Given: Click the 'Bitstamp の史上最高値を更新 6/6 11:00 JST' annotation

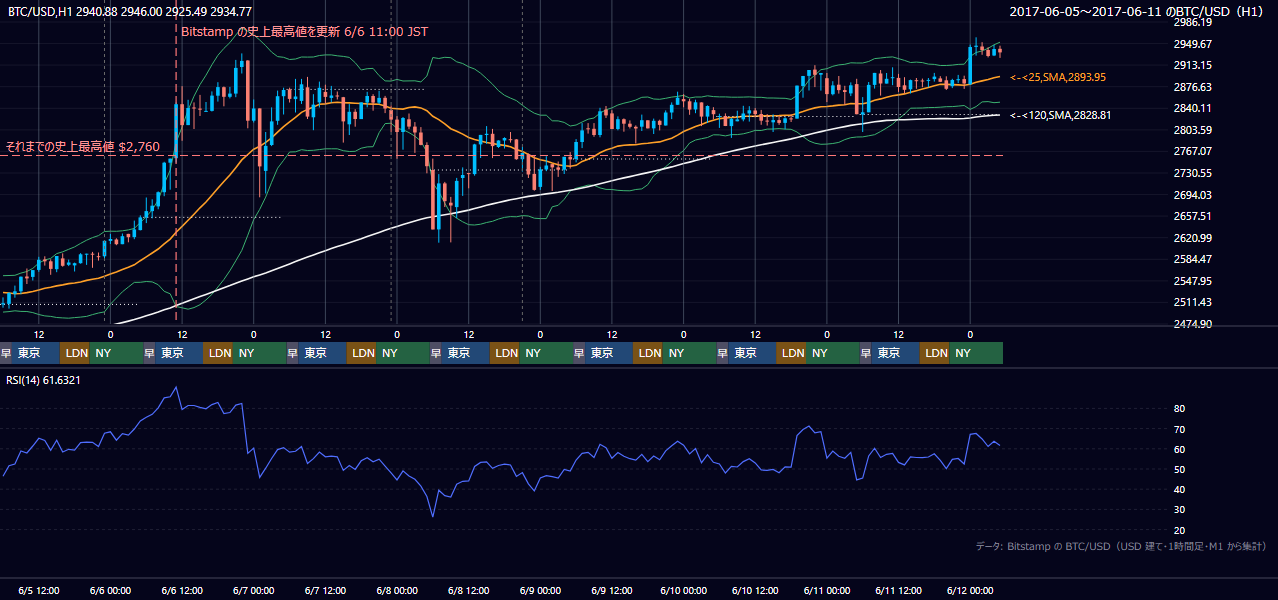Looking at the screenshot, I should point(304,32).
